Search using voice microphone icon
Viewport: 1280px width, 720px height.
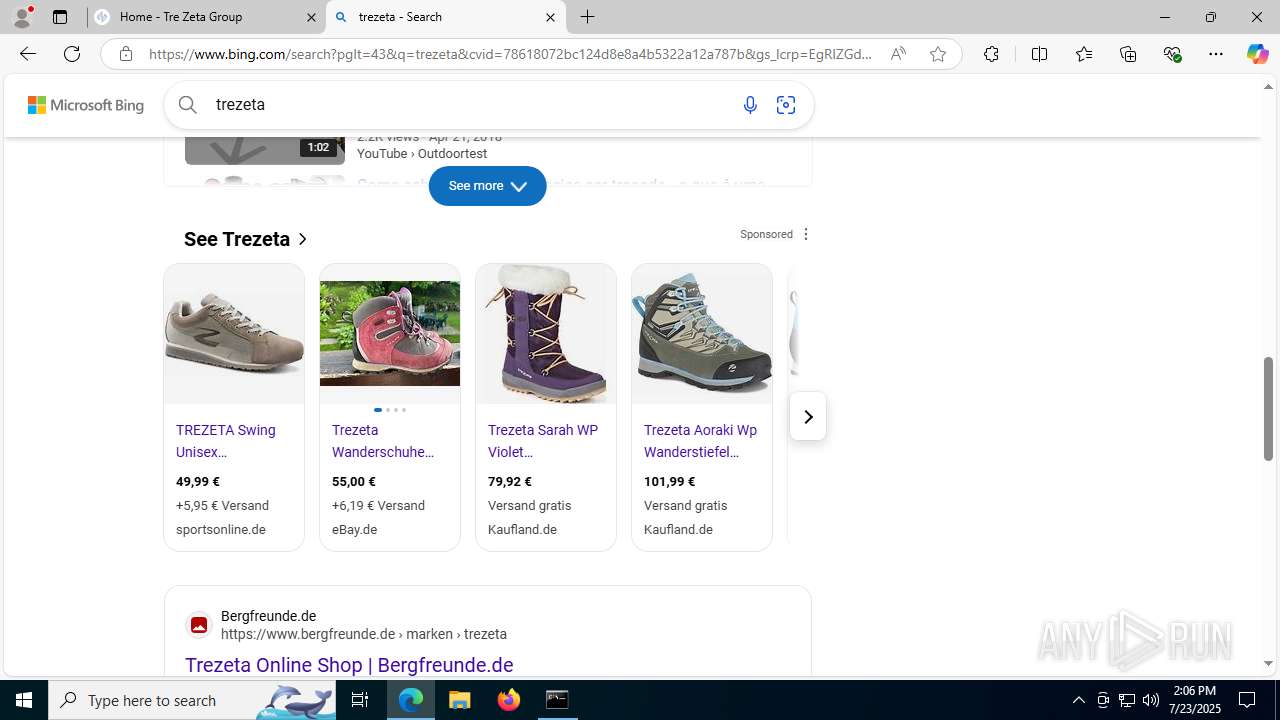750,105
